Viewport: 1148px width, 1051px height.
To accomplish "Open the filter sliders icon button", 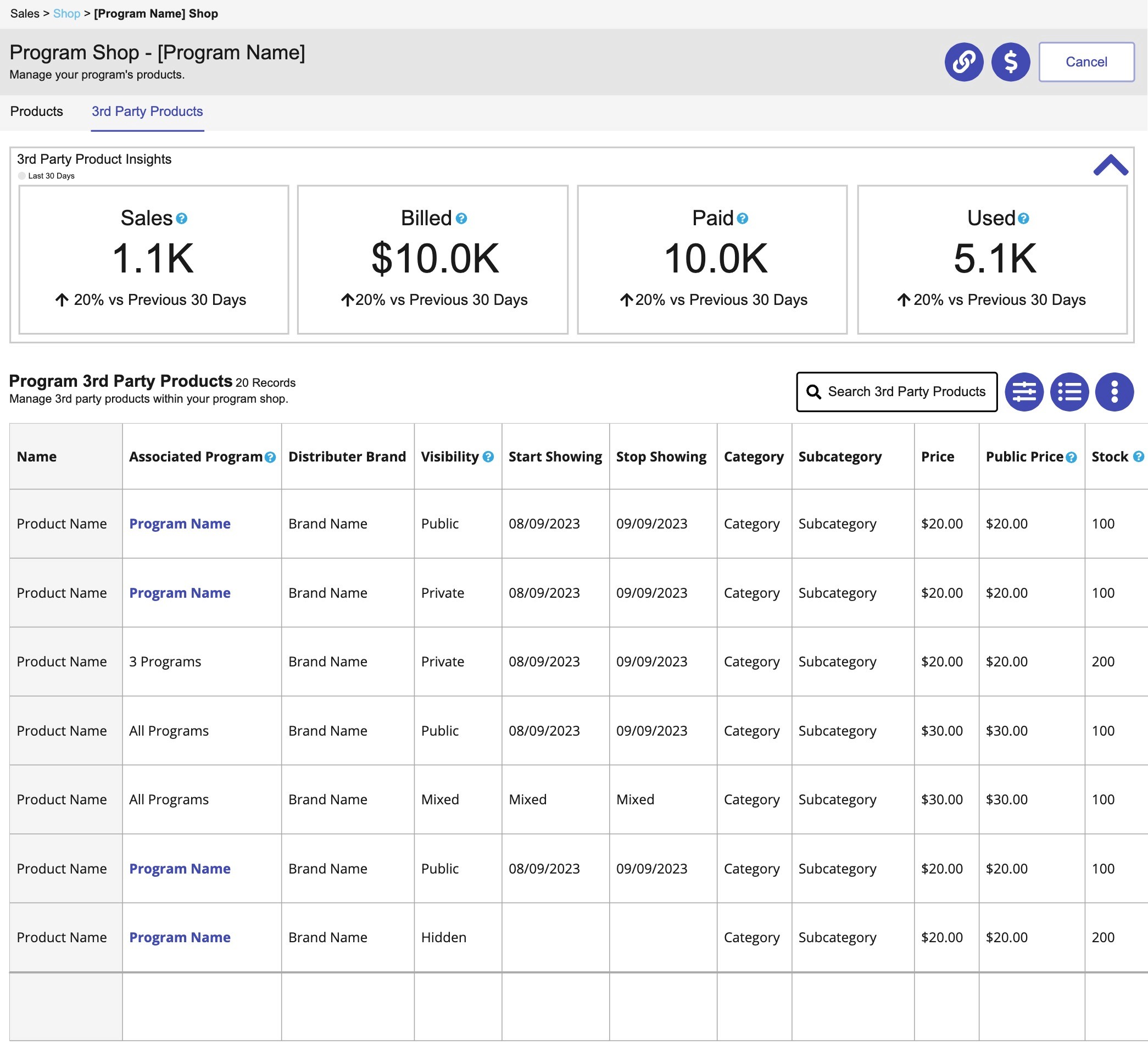I will (x=1023, y=392).
